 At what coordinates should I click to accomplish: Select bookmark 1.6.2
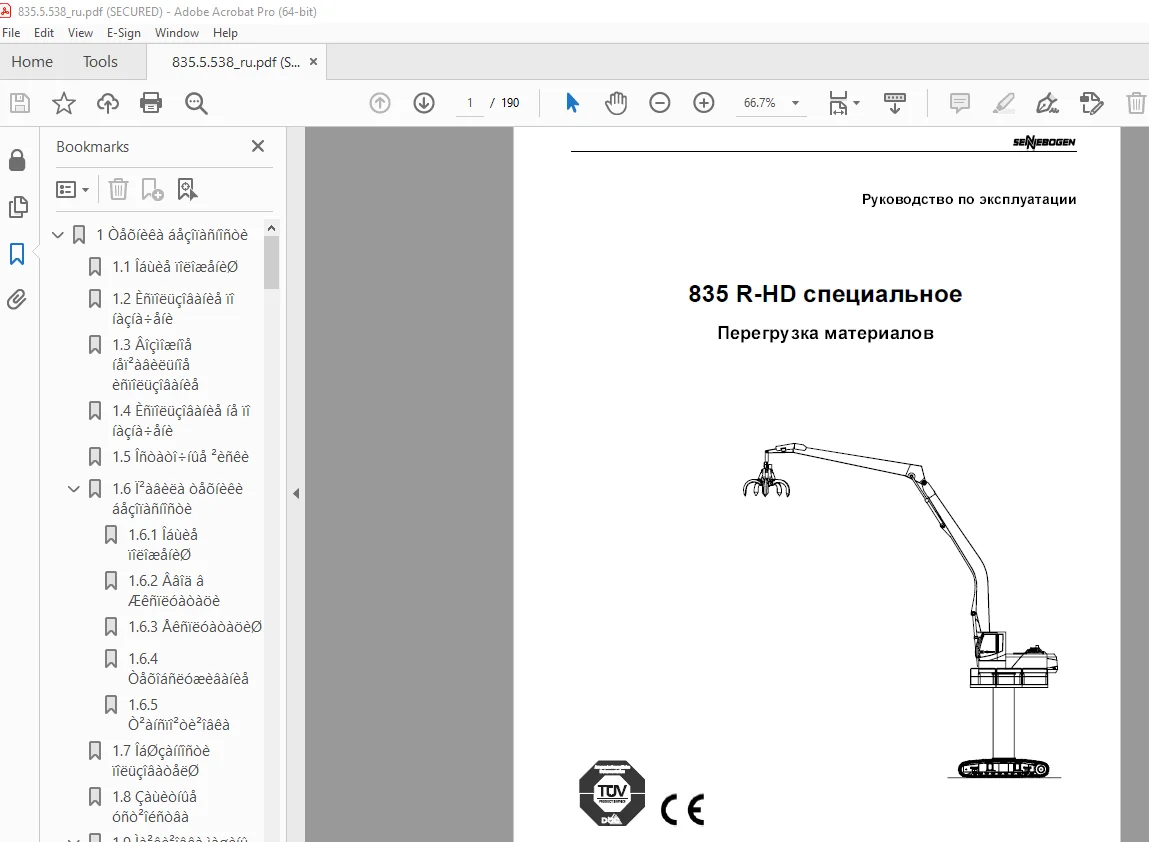[x=174, y=591]
